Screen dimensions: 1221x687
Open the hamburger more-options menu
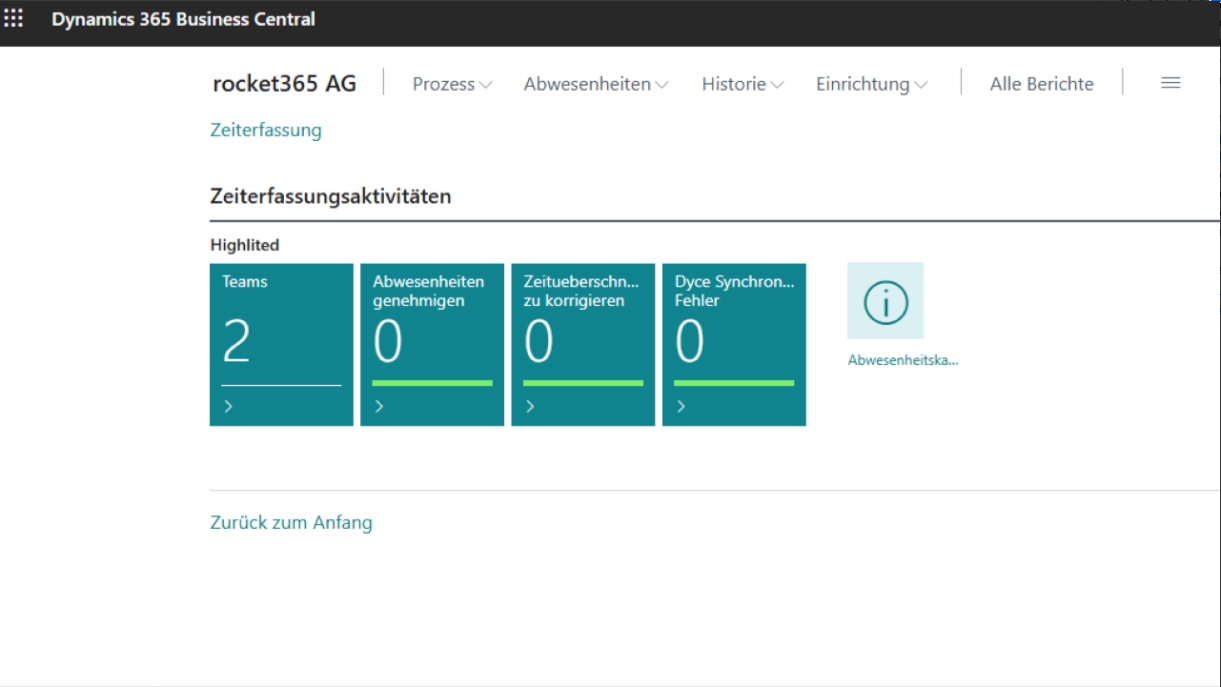1171,83
